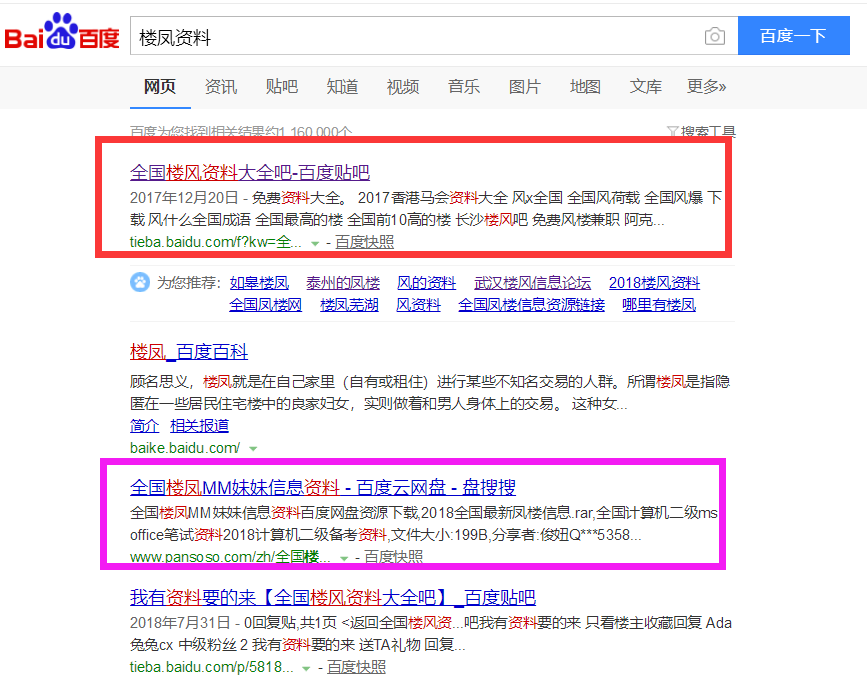Viewport: 867px width, 683px height.
Task: Open 百度快照 for pansoso result
Action: [x=393, y=556]
